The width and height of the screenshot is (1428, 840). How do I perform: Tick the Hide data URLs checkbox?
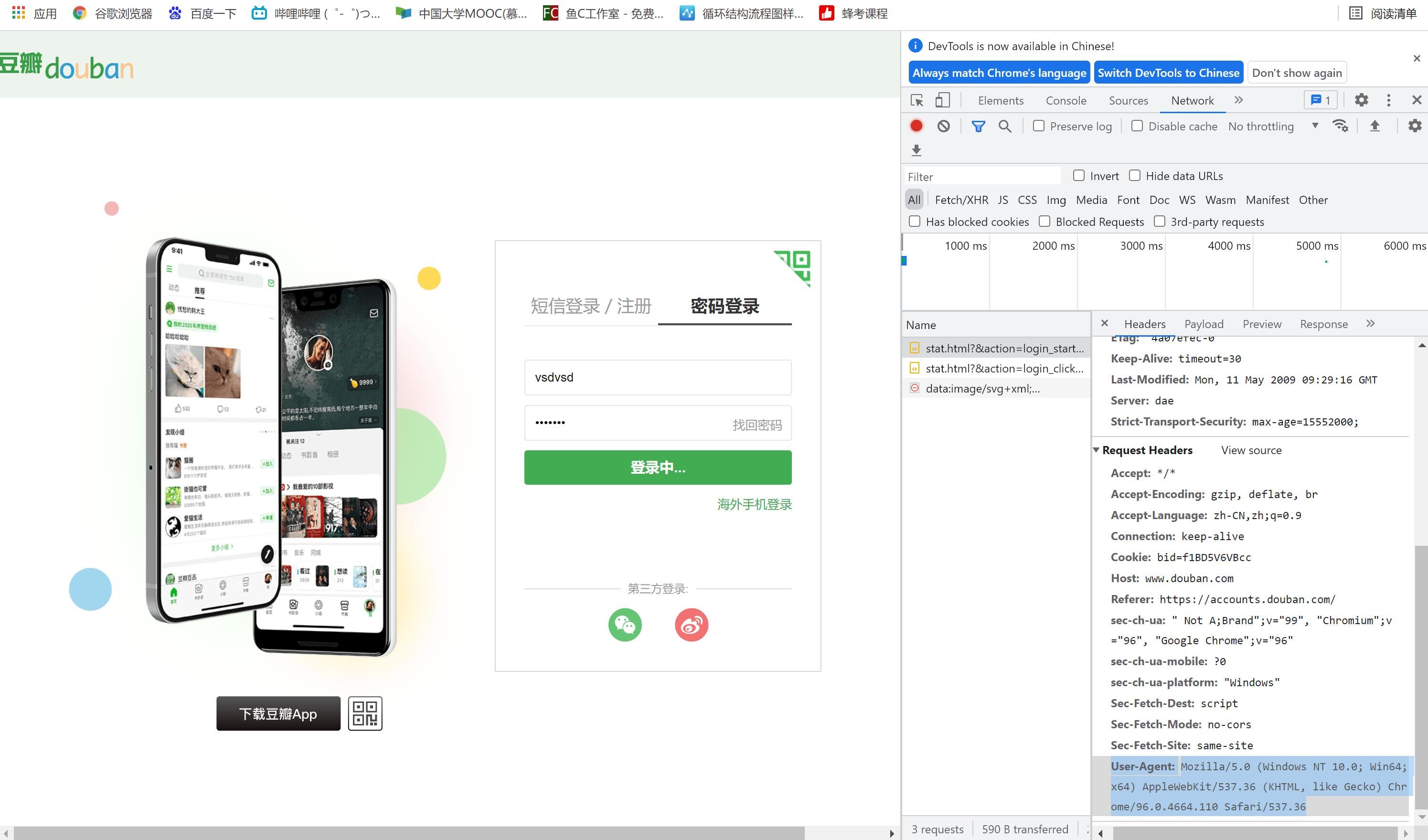click(1134, 176)
